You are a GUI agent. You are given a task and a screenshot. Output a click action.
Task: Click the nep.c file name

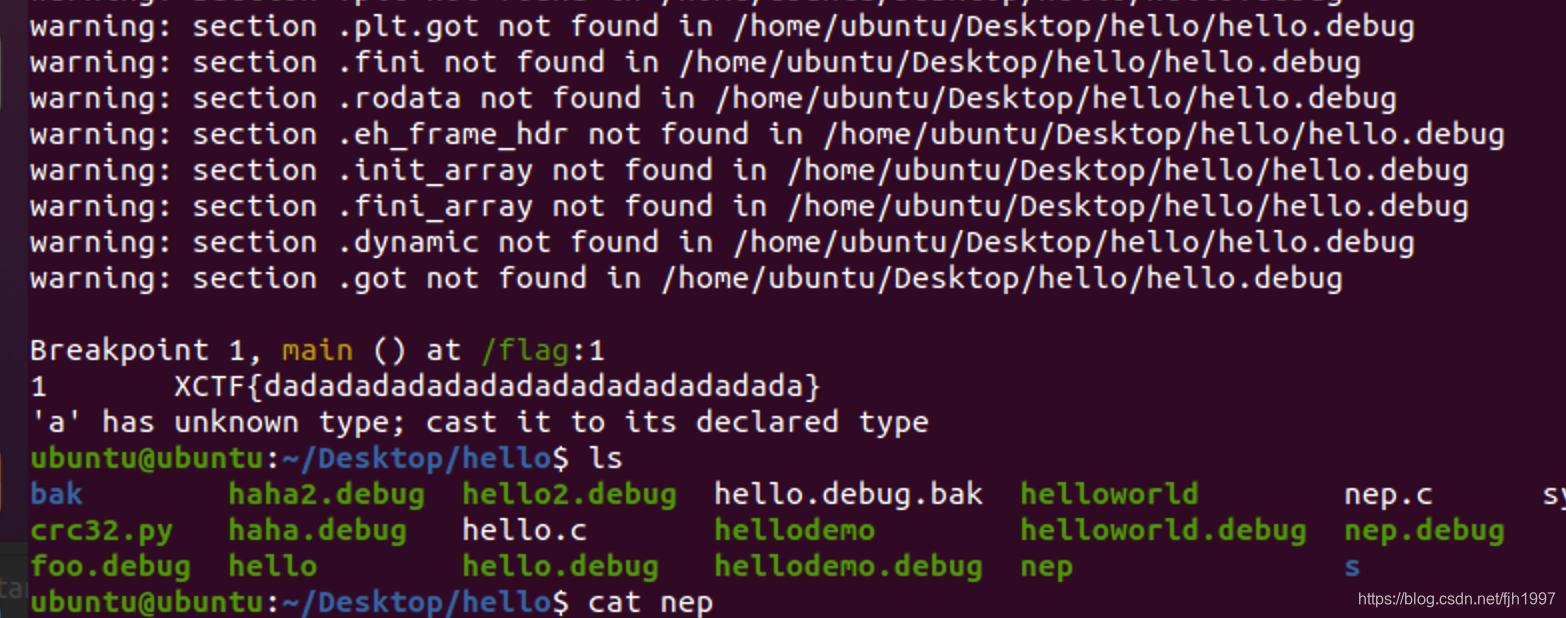(1388, 494)
